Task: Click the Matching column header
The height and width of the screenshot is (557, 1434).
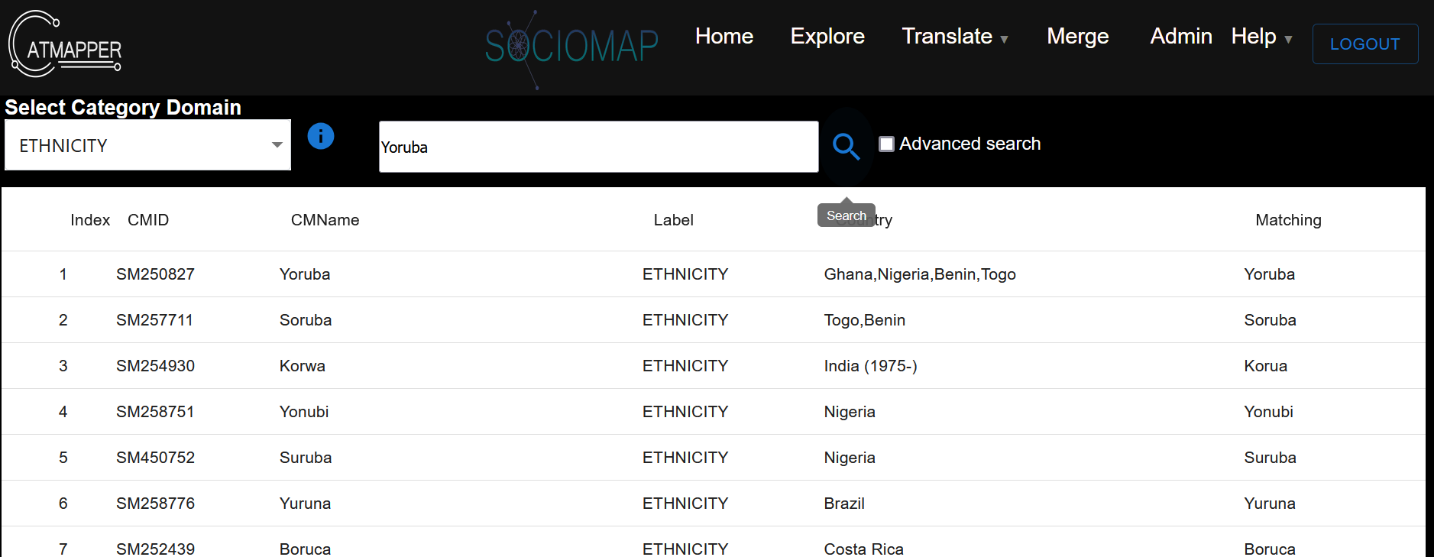Action: coord(1288,220)
